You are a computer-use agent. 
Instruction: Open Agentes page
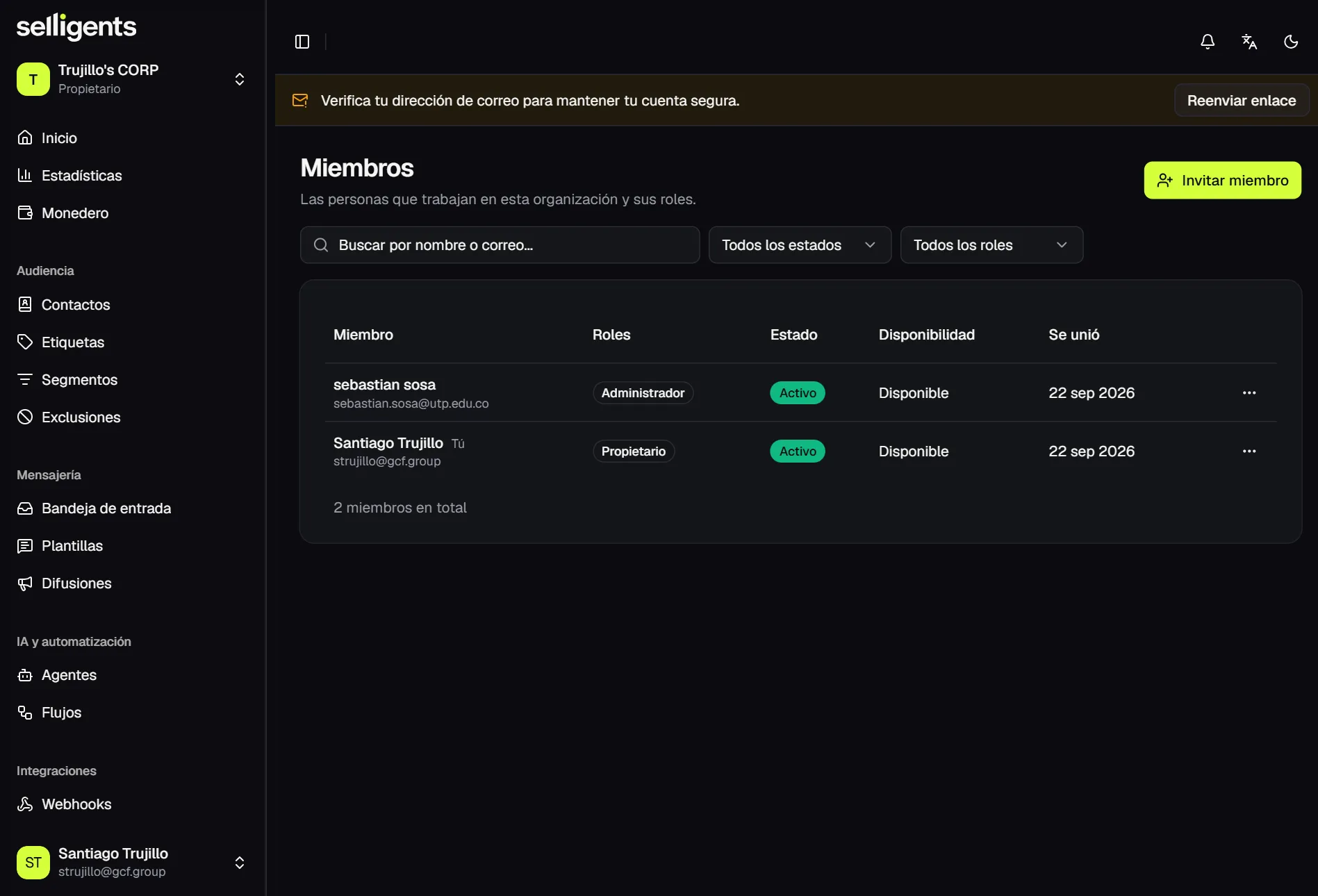(133, 675)
